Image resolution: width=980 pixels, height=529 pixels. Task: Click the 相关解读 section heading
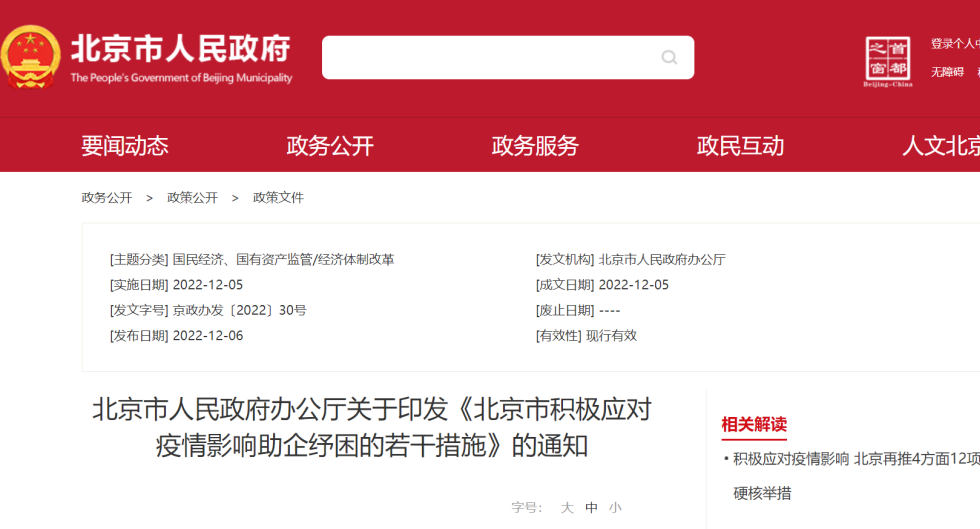(754, 425)
